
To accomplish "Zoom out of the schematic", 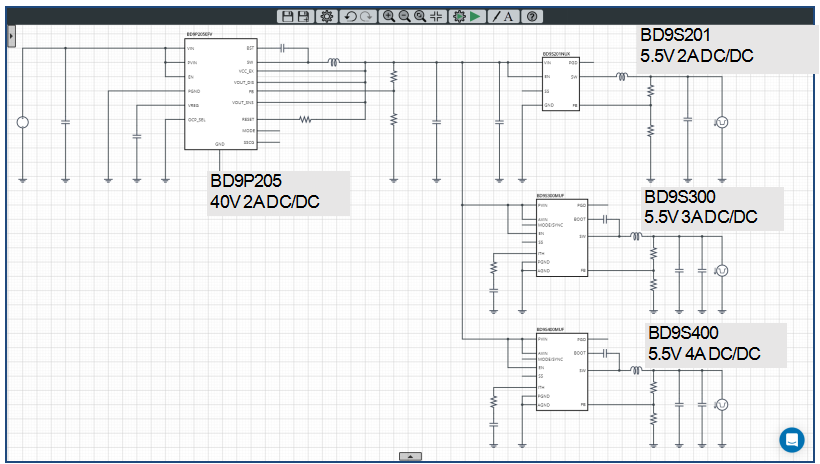I will (x=404, y=16).
